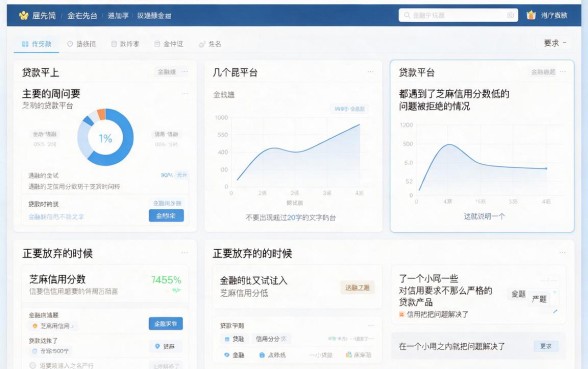588x369 pixels.
Task: Click the blue link text below "贷款时转提"
Action: pos(56,217)
